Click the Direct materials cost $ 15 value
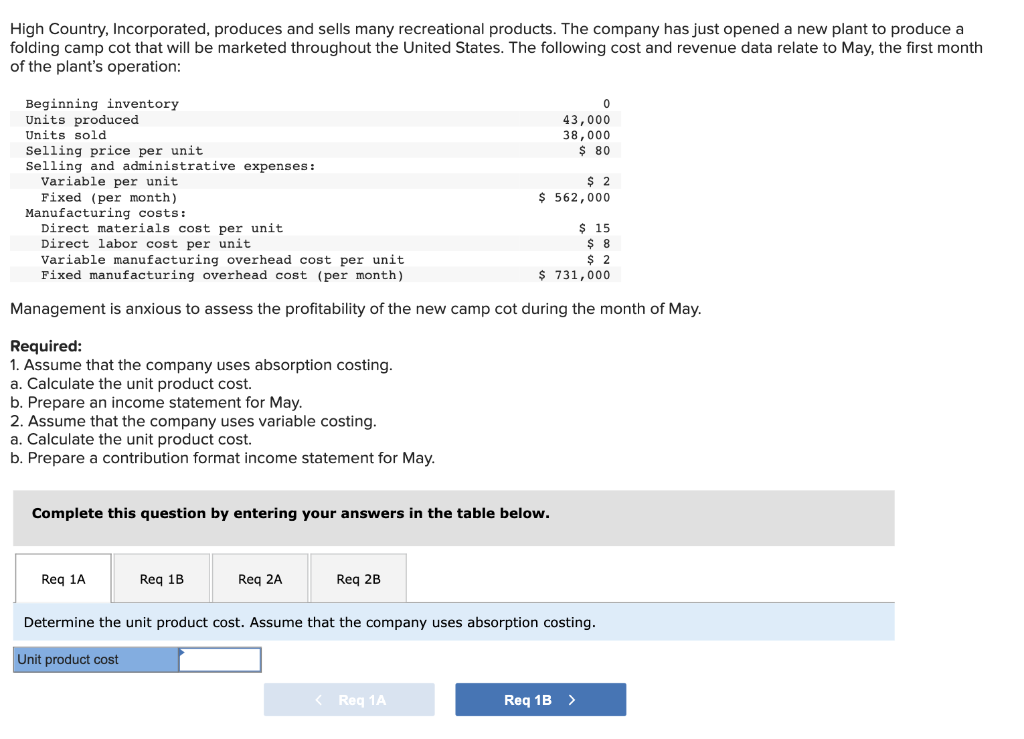 594,228
